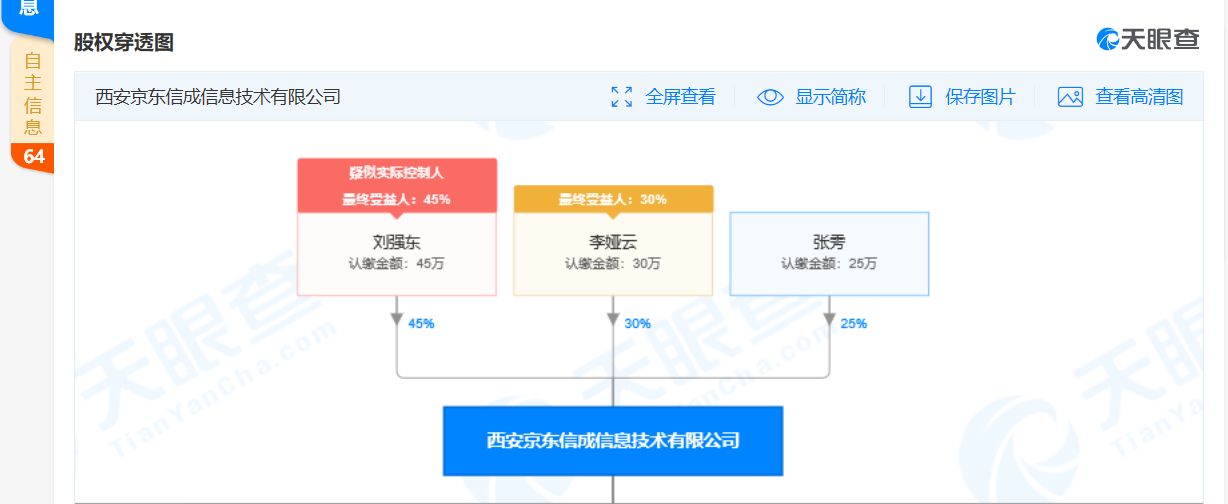Image resolution: width=1228 pixels, height=504 pixels.
Task: Click the orange 64 count badge
Action: [x=33, y=157]
